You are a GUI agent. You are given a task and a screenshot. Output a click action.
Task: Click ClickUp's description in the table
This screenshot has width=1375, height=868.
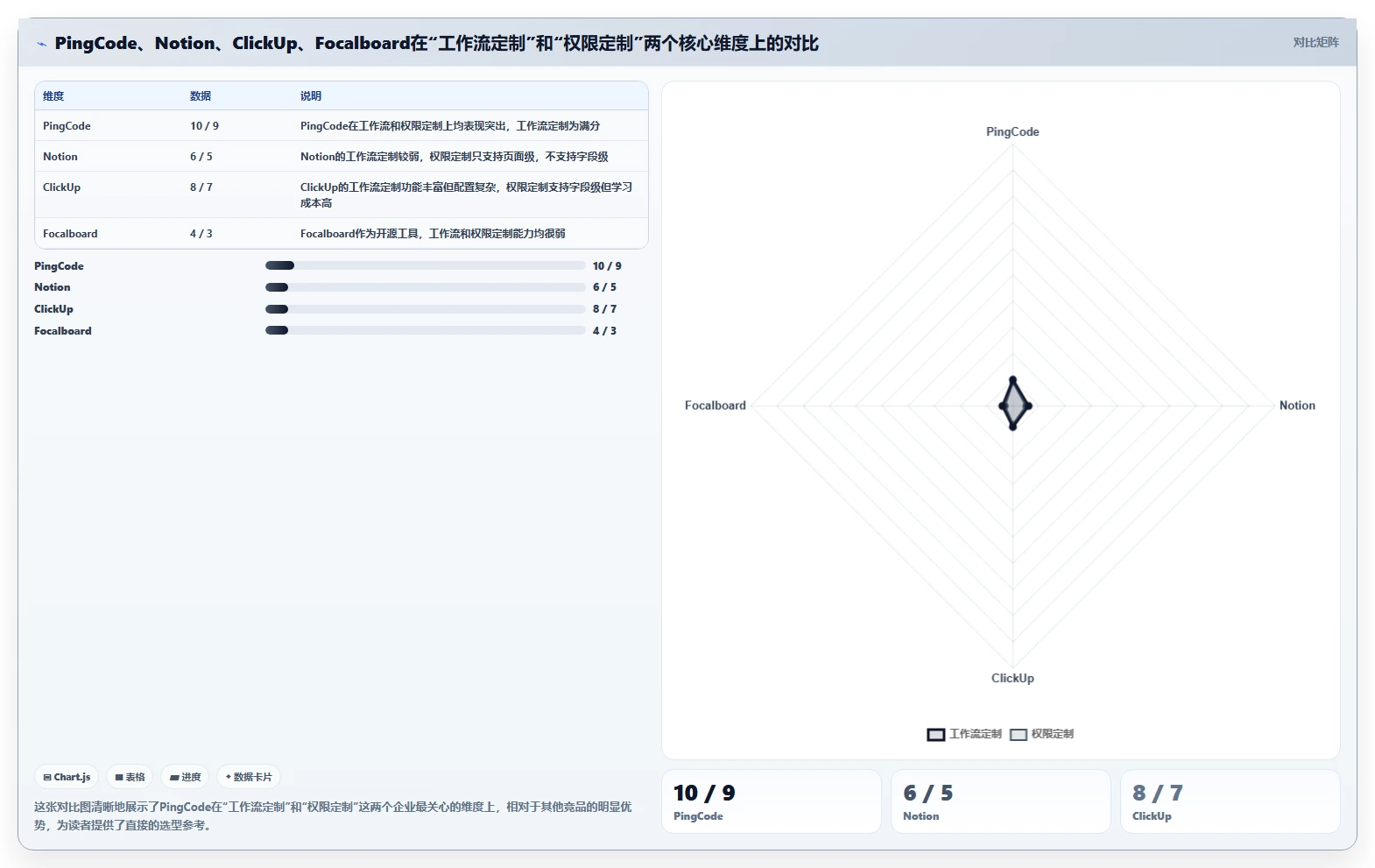466,195
